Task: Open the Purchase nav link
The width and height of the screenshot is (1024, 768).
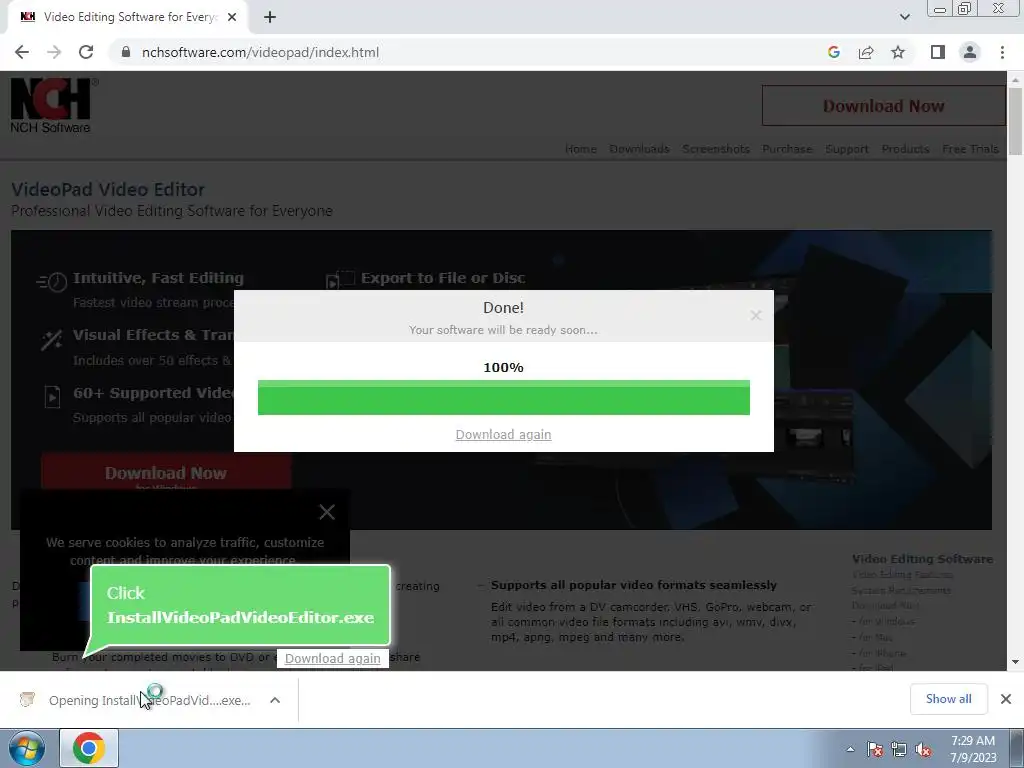Action: tap(787, 149)
